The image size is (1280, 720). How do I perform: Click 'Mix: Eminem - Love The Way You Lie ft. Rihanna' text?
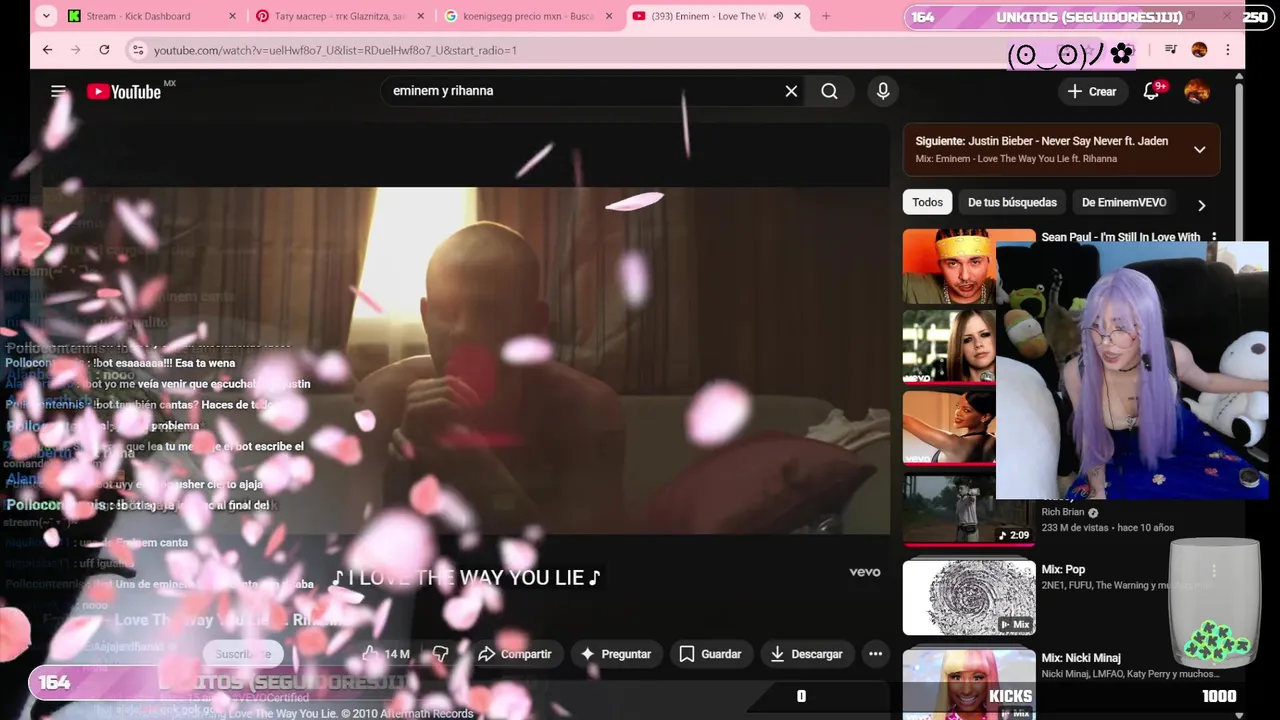coord(1016,159)
